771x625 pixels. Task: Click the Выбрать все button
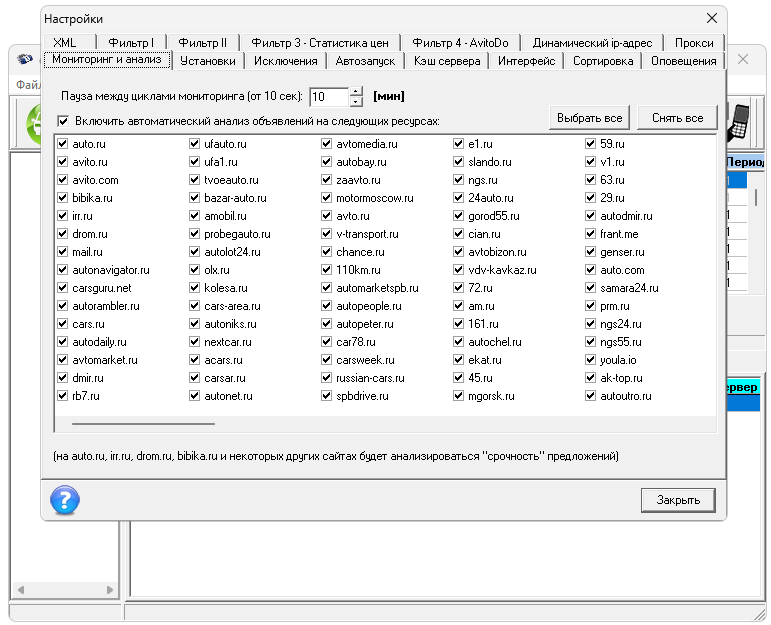click(x=590, y=118)
